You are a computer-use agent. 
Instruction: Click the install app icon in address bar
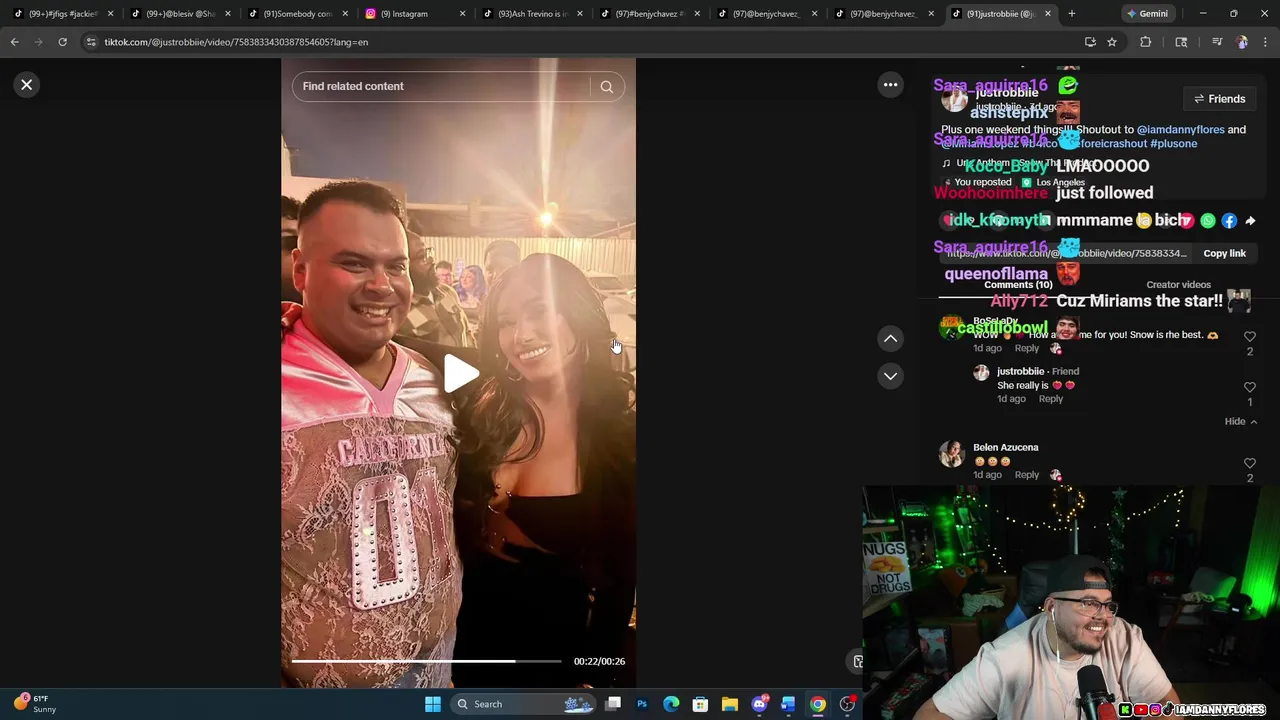tap(1090, 42)
